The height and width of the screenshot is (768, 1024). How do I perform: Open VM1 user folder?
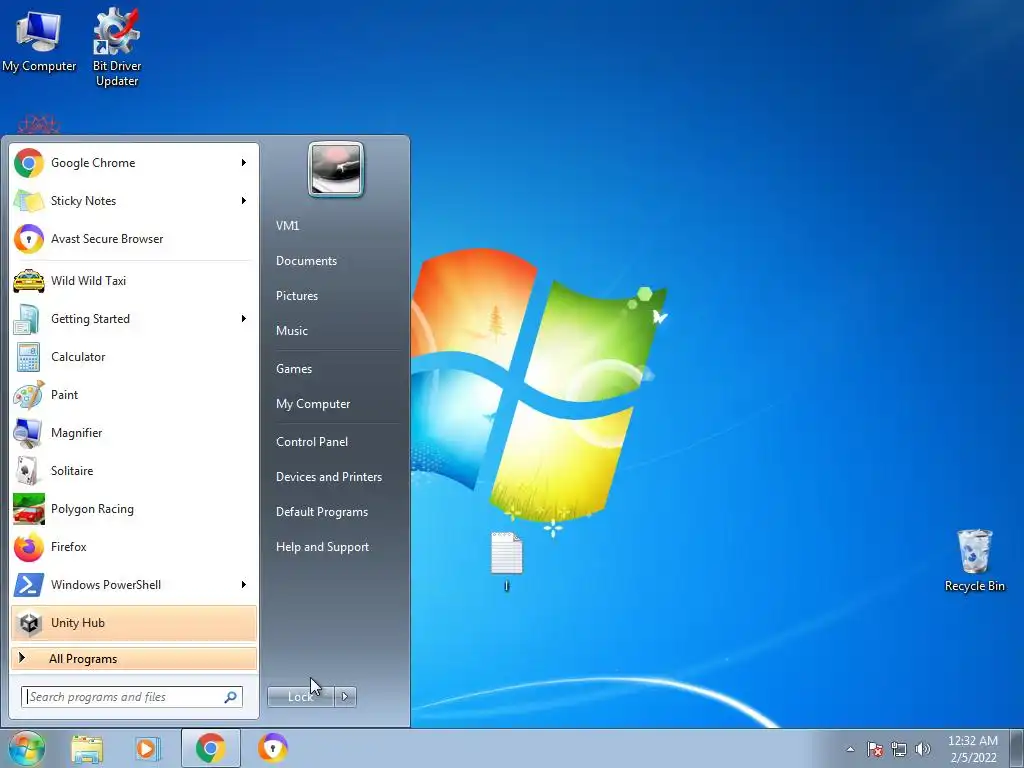287,225
